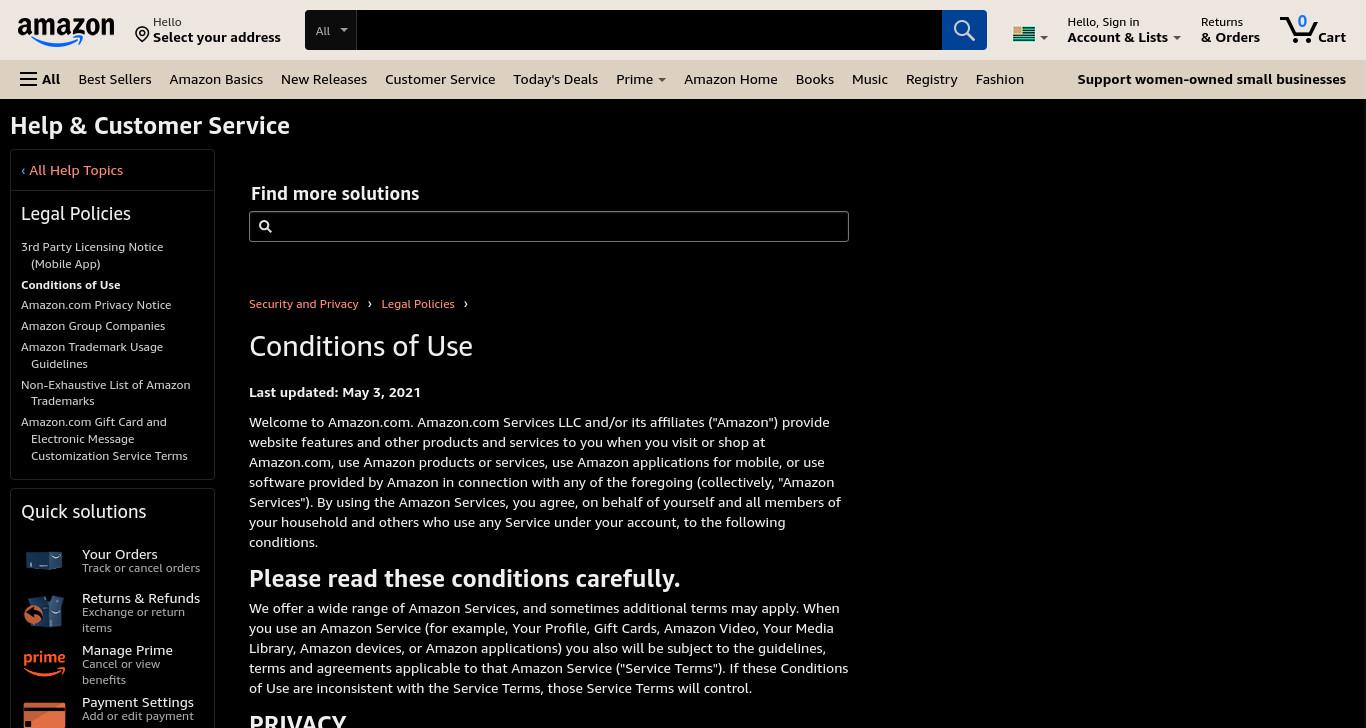The height and width of the screenshot is (728, 1366).
Task: Go to Amazon Home
Action: point(730,79)
